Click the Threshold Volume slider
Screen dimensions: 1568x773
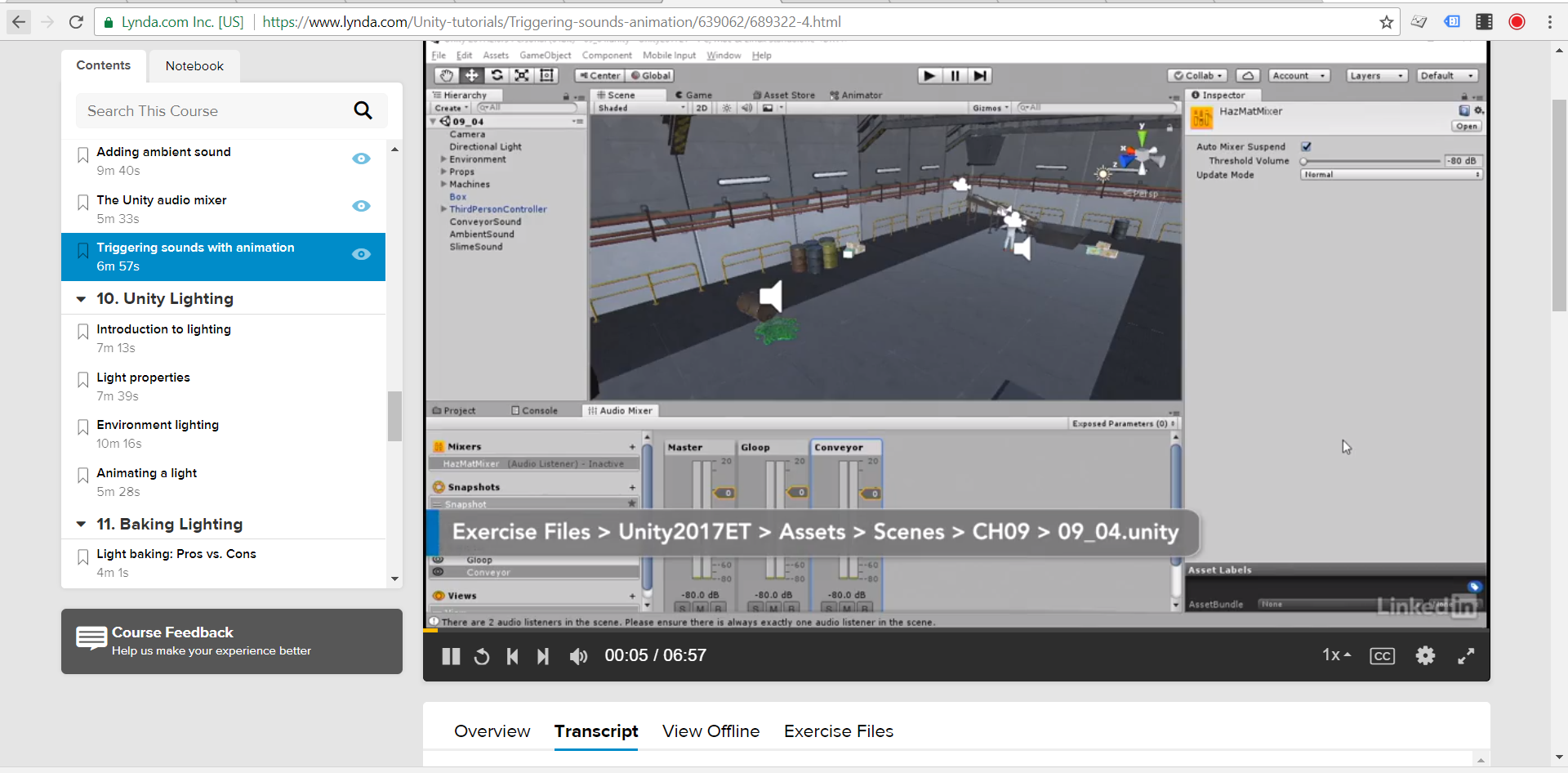coord(1370,161)
